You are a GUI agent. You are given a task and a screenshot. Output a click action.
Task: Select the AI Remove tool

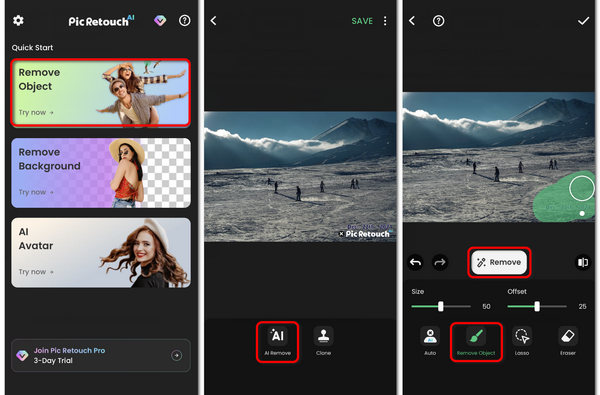pos(277,342)
